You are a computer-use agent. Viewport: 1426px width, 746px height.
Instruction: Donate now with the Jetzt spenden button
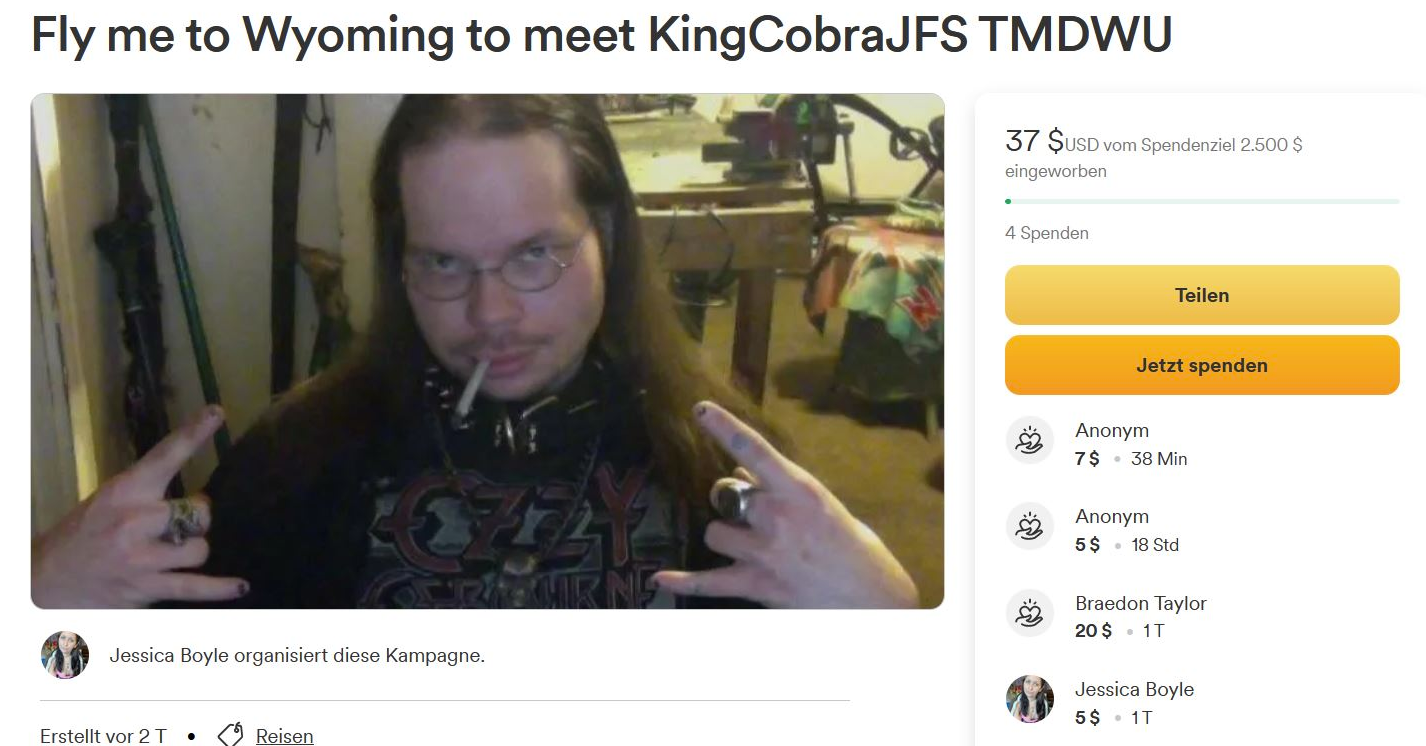pyautogui.click(x=1202, y=365)
